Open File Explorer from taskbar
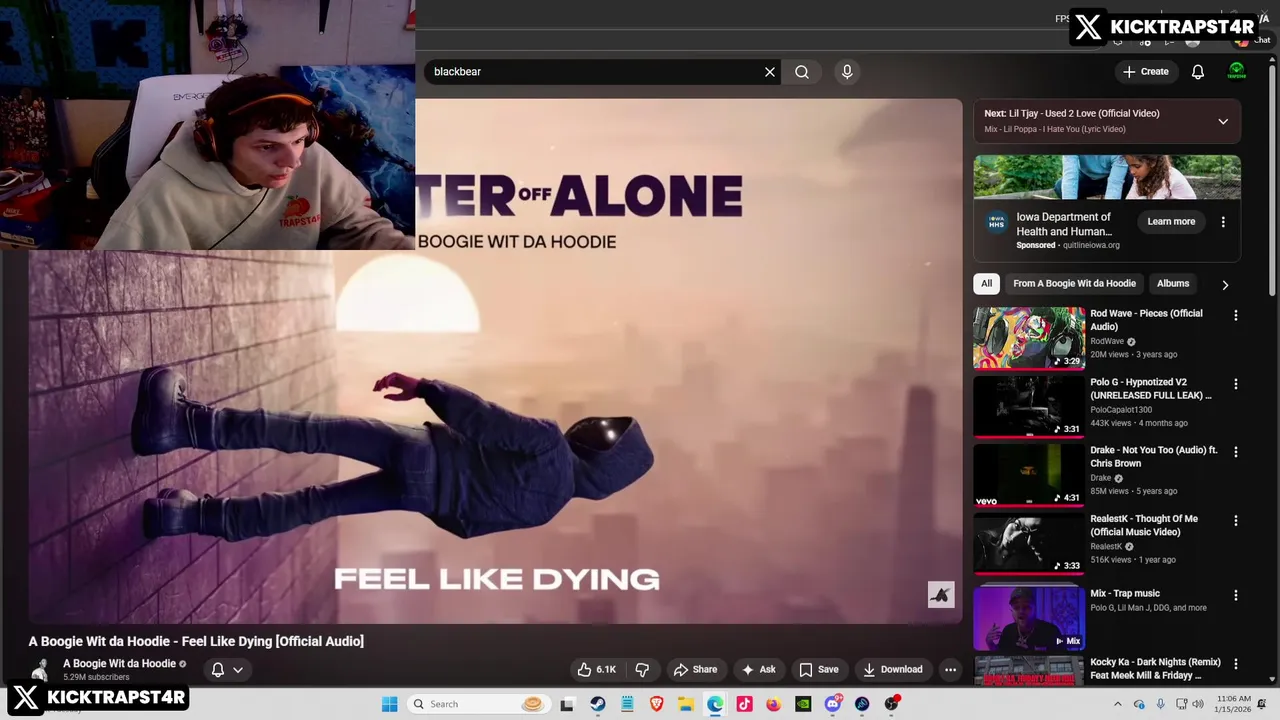Viewport: 1280px width, 720px height. [686, 704]
